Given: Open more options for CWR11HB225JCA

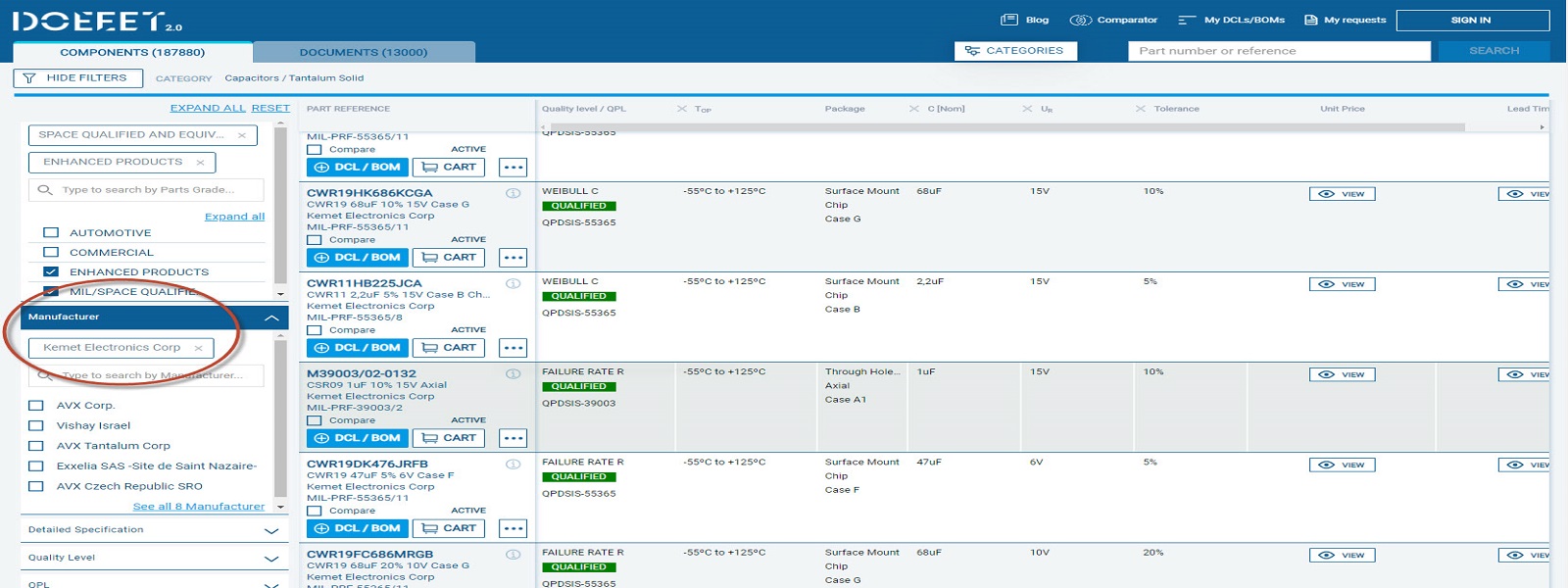Looking at the screenshot, I should pyautogui.click(x=514, y=348).
